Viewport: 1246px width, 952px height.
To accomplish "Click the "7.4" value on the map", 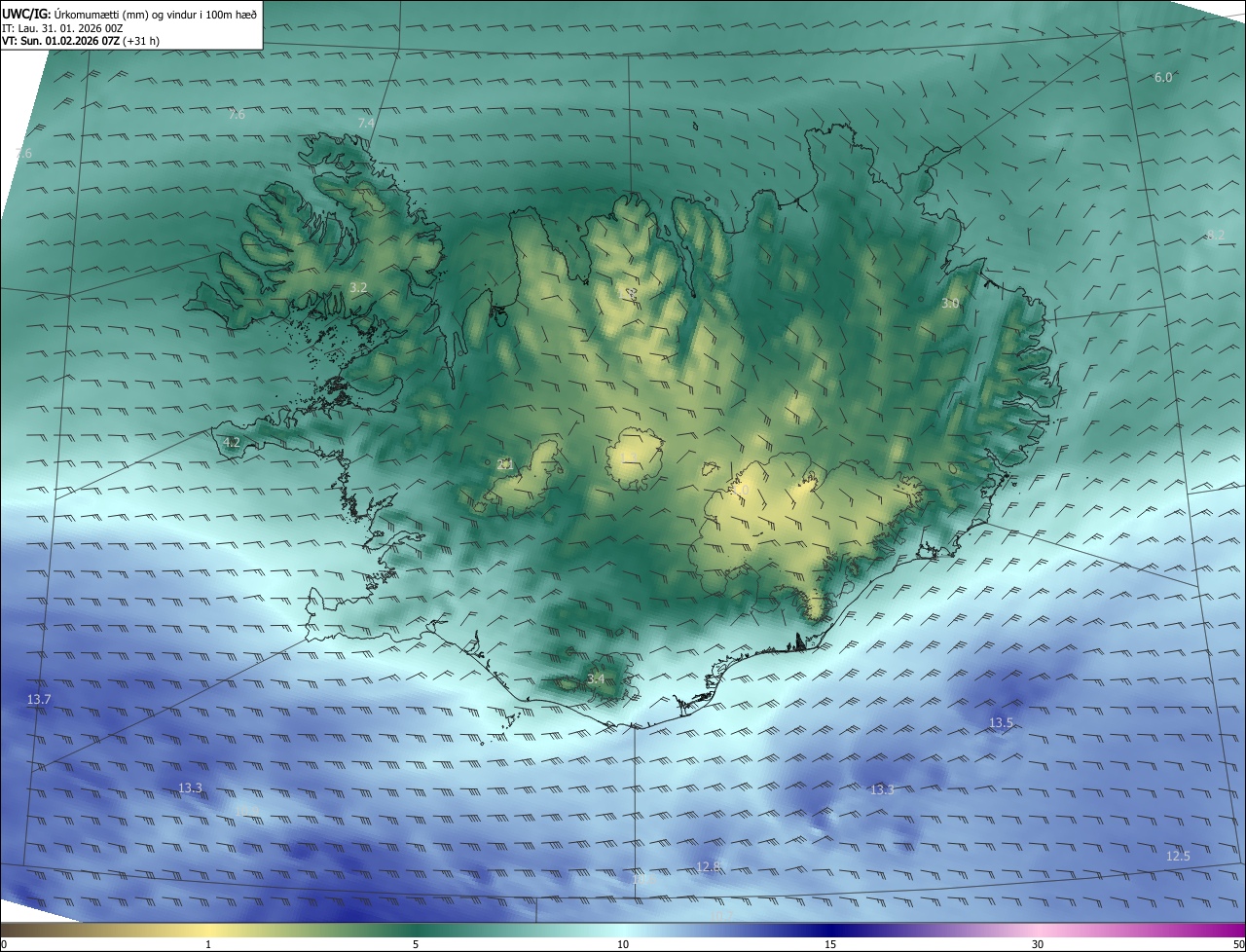I will (x=366, y=123).
